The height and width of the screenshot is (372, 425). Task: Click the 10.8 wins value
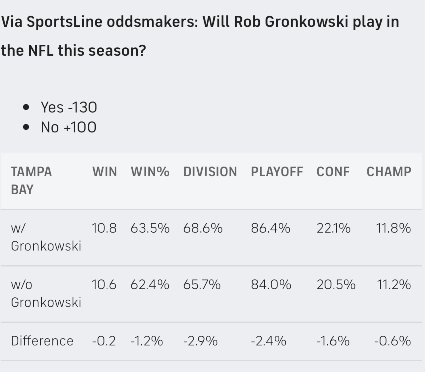(104, 228)
